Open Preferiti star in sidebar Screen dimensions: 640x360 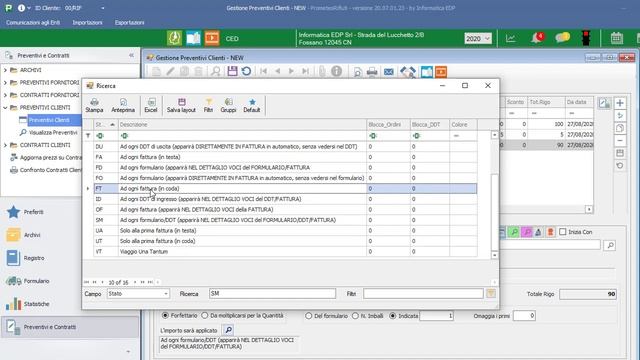[x=25, y=212]
